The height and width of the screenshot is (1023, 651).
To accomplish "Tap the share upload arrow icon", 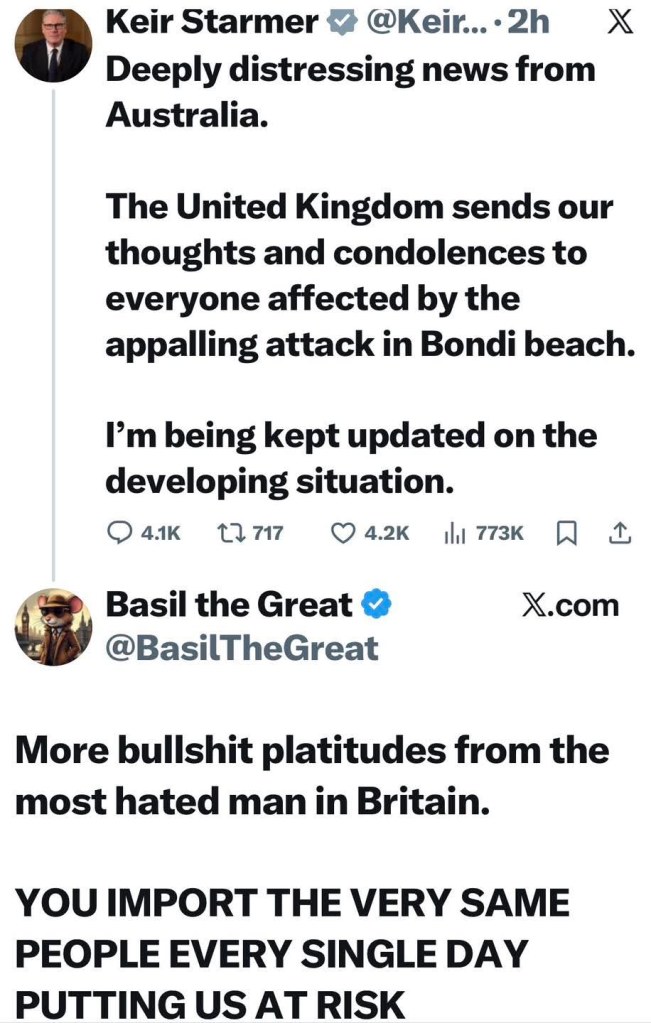I will [x=620, y=533].
